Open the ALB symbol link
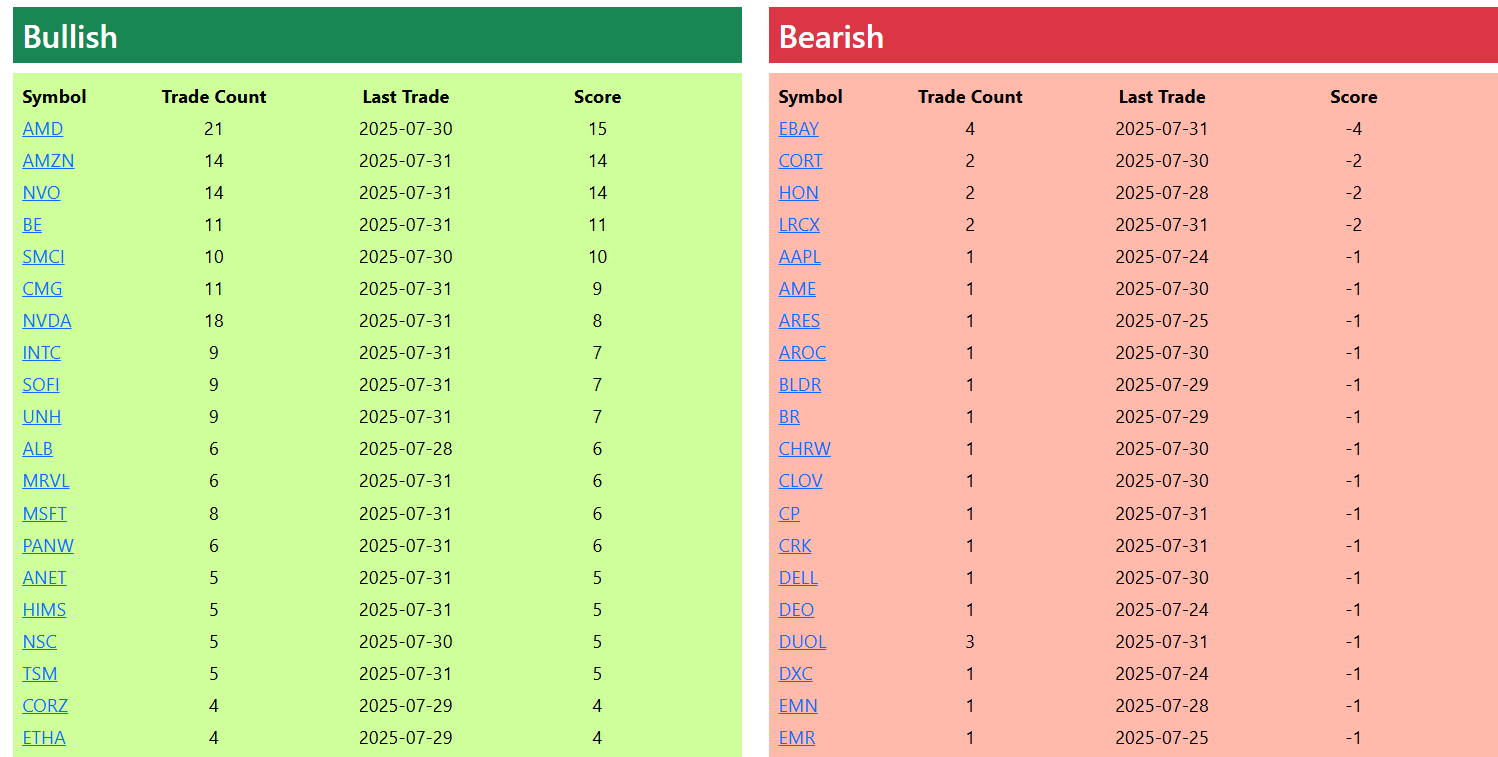Screen dimensions: 1498x757 point(38,449)
